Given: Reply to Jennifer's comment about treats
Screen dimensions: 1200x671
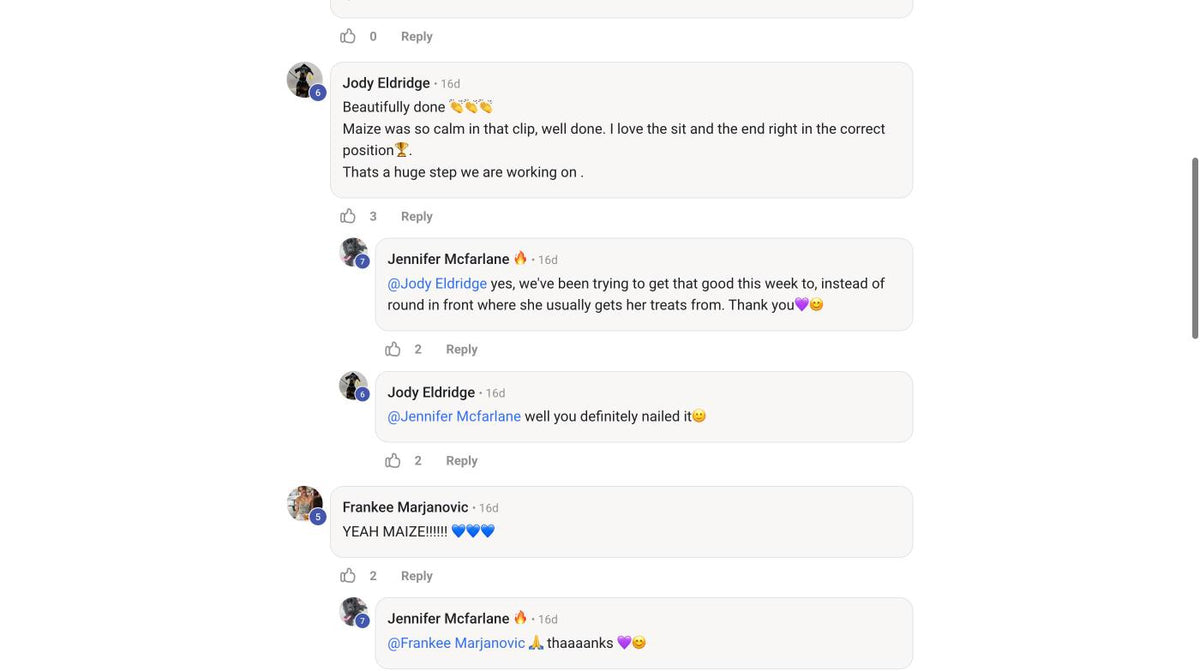Looking at the screenshot, I should pyautogui.click(x=462, y=349).
